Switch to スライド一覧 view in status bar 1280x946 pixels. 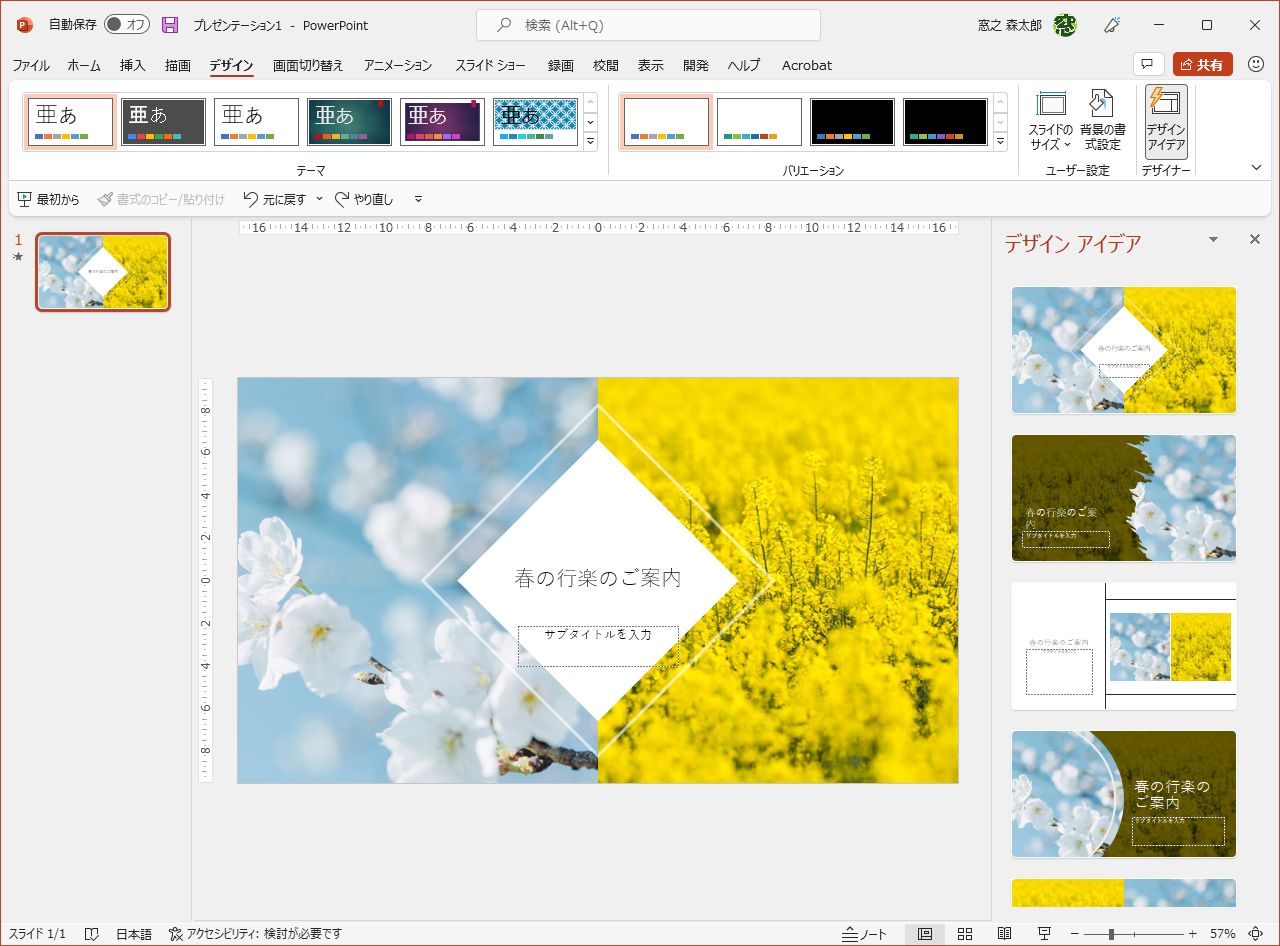point(966,934)
